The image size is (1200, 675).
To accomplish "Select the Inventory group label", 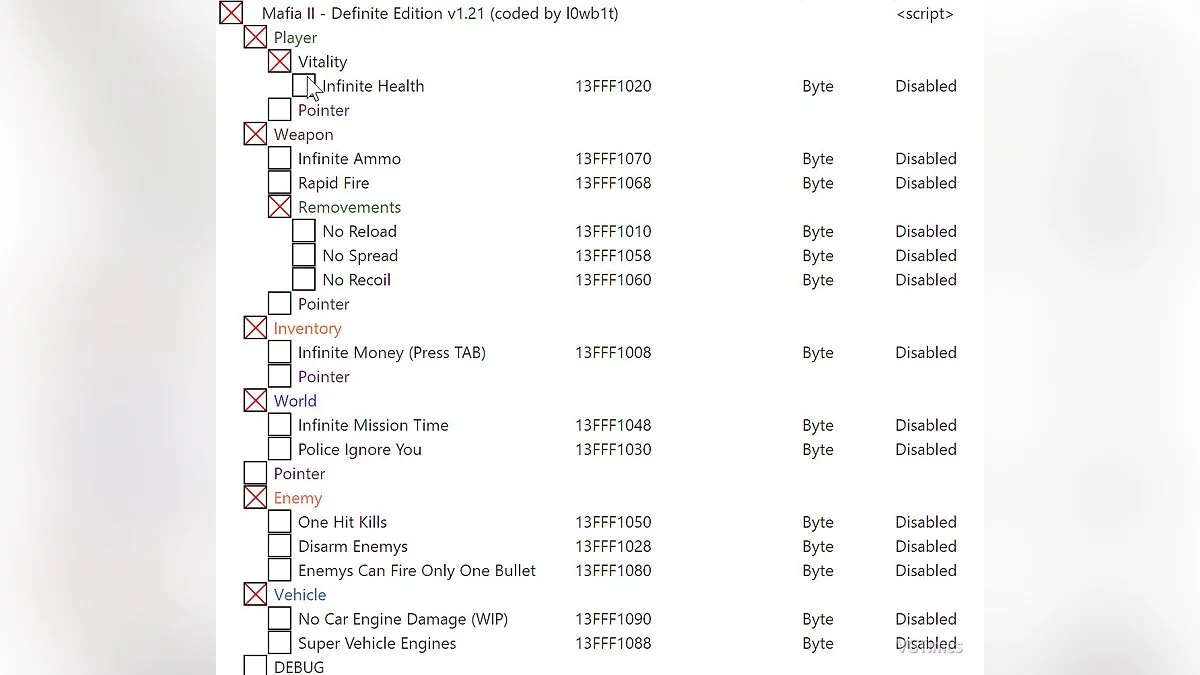I will point(307,329).
